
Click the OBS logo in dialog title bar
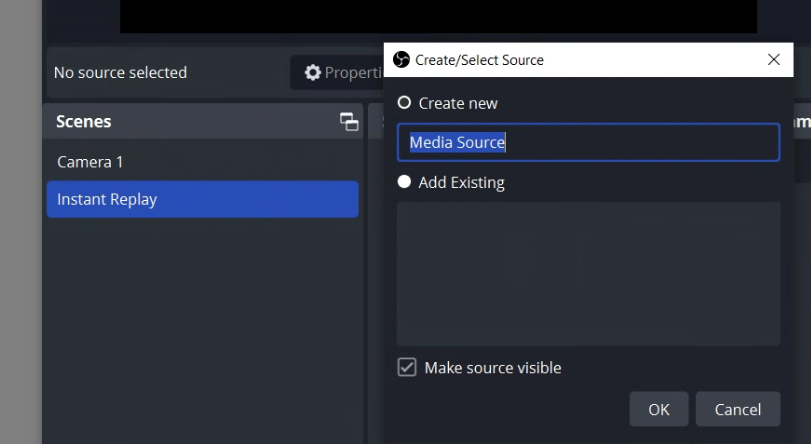tap(402, 60)
